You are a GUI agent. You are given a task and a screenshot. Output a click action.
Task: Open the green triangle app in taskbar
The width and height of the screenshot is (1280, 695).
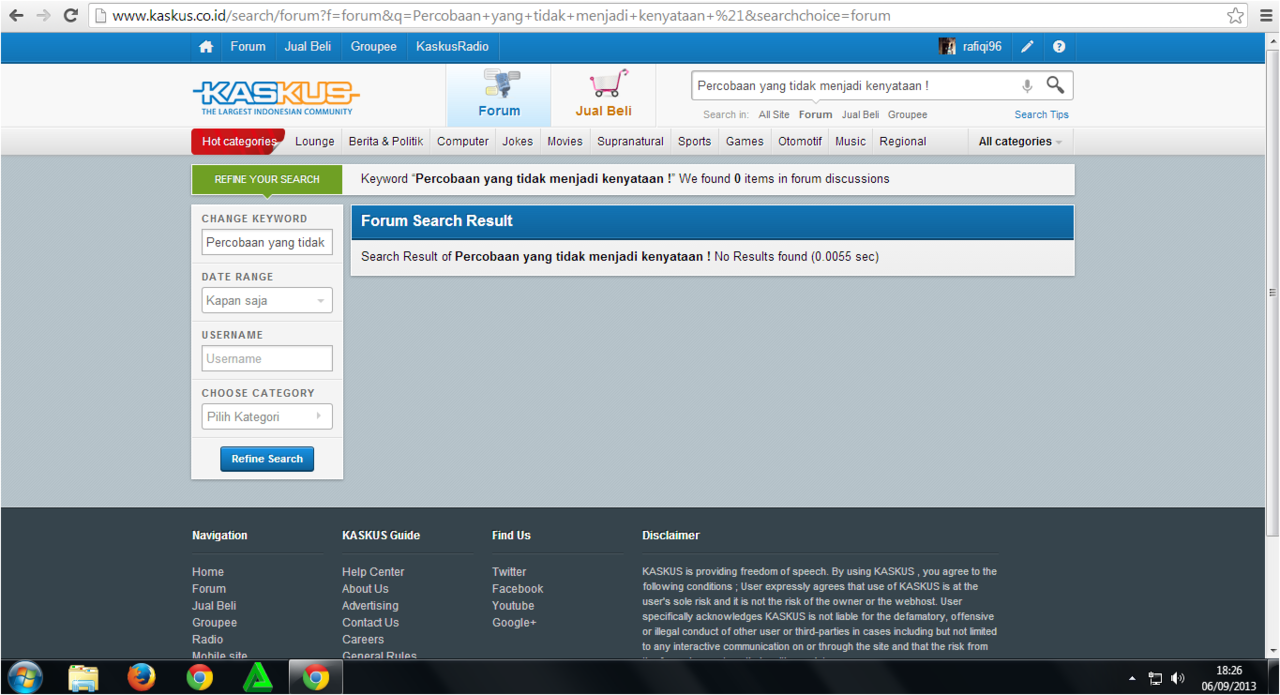[258, 677]
